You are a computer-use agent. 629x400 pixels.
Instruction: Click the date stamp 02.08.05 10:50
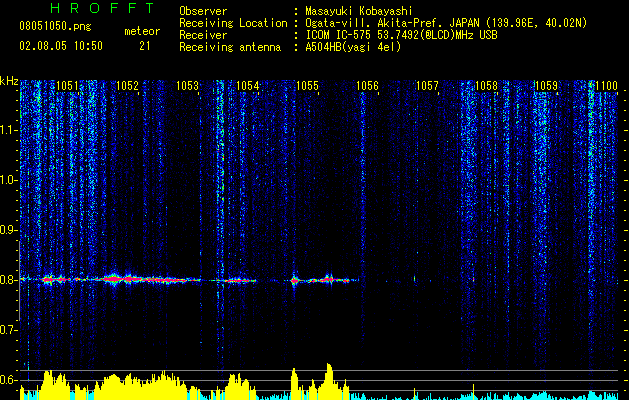61,46
